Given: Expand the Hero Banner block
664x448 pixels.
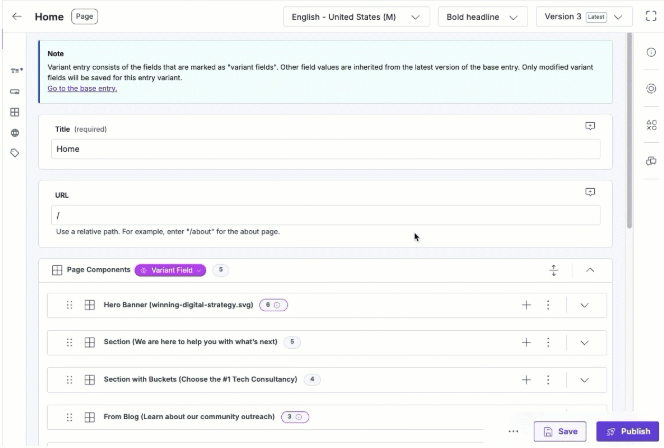Looking at the screenshot, I should pyautogui.click(x=585, y=305).
